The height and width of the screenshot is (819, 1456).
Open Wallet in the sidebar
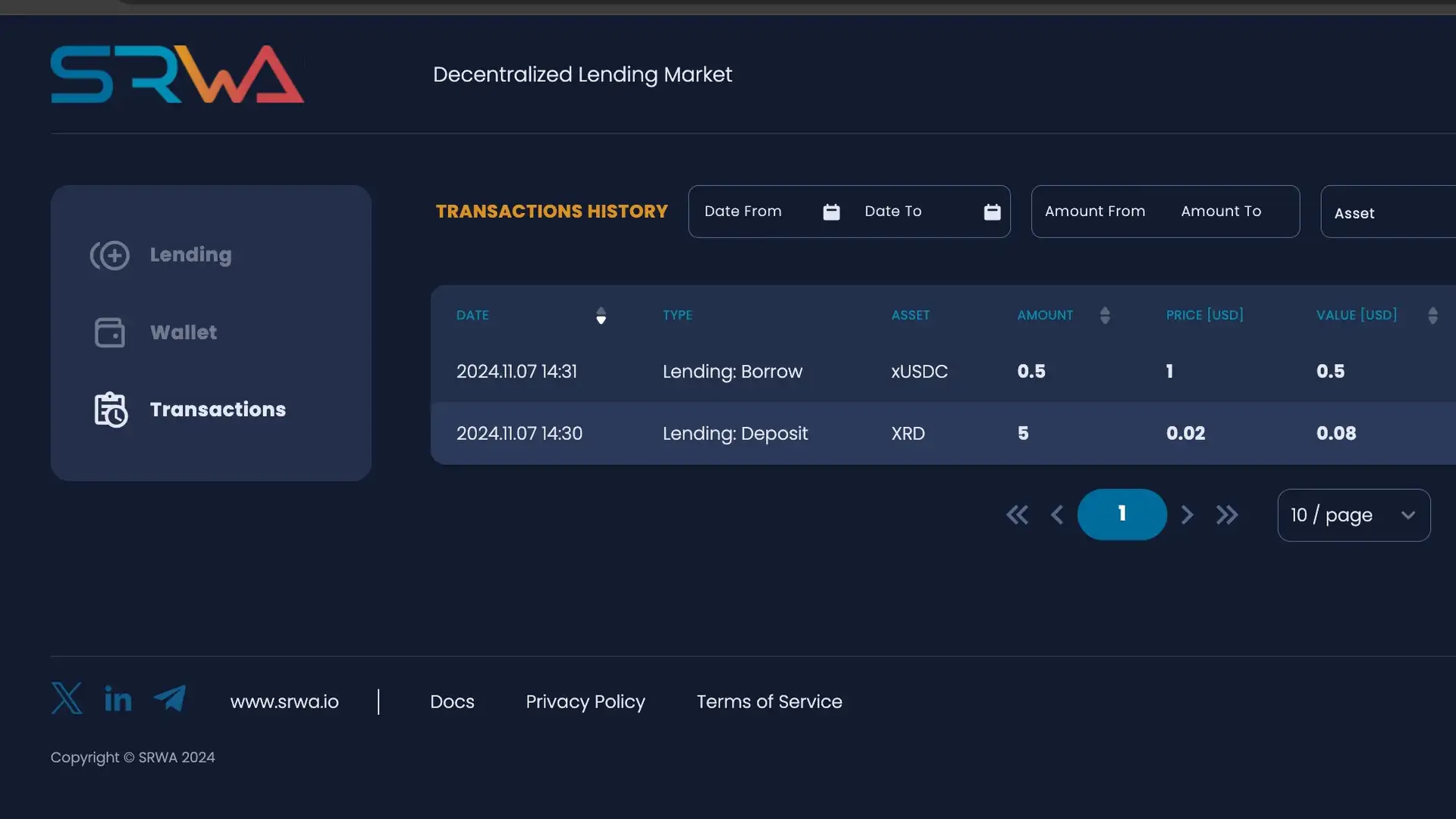tap(183, 332)
